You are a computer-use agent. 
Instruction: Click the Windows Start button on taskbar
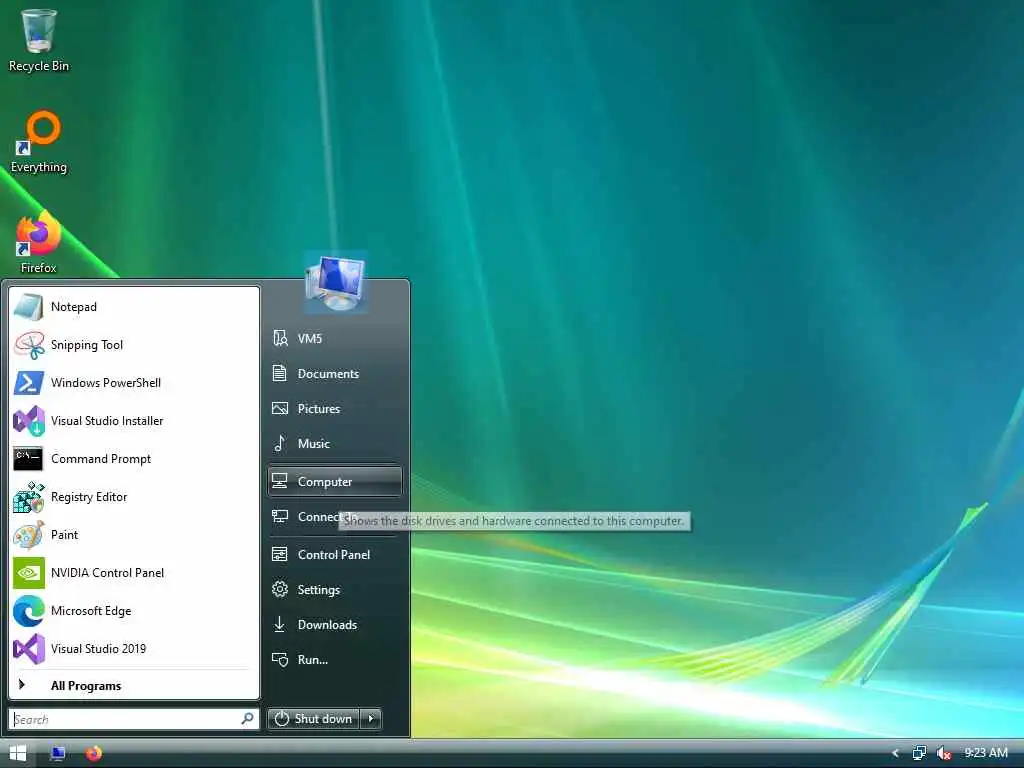point(18,753)
